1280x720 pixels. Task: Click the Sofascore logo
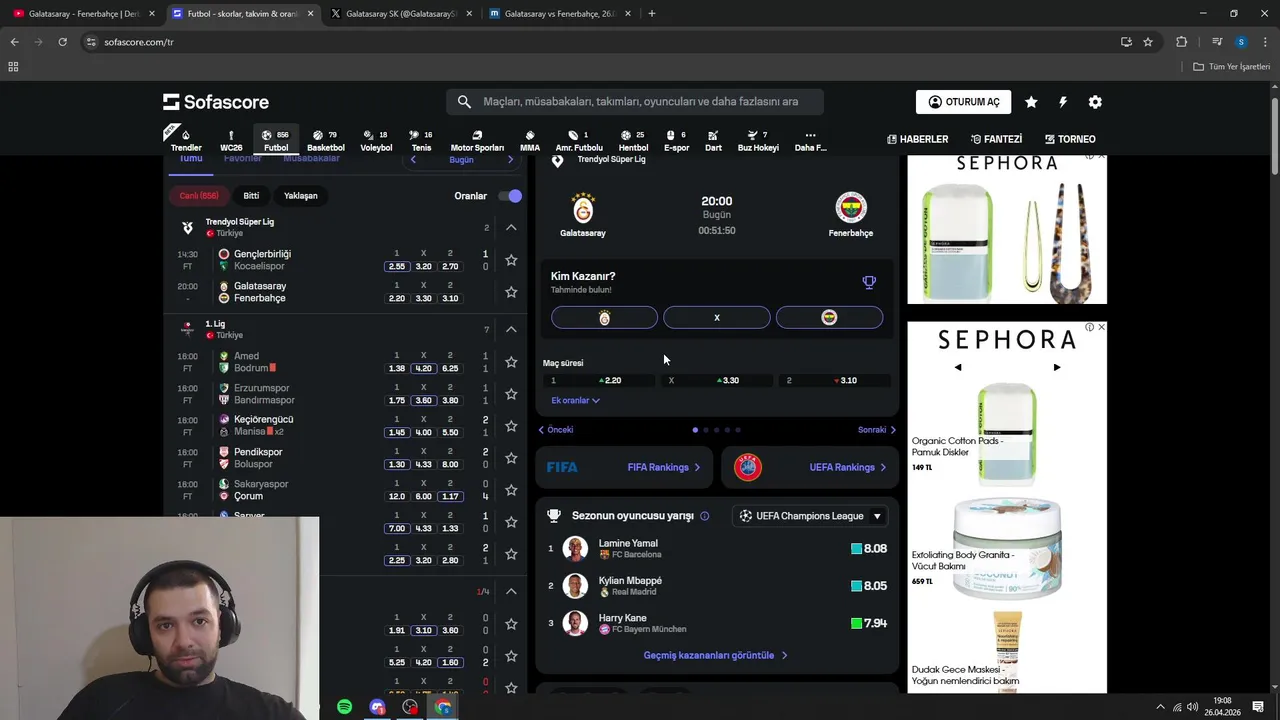pos(216,102)
